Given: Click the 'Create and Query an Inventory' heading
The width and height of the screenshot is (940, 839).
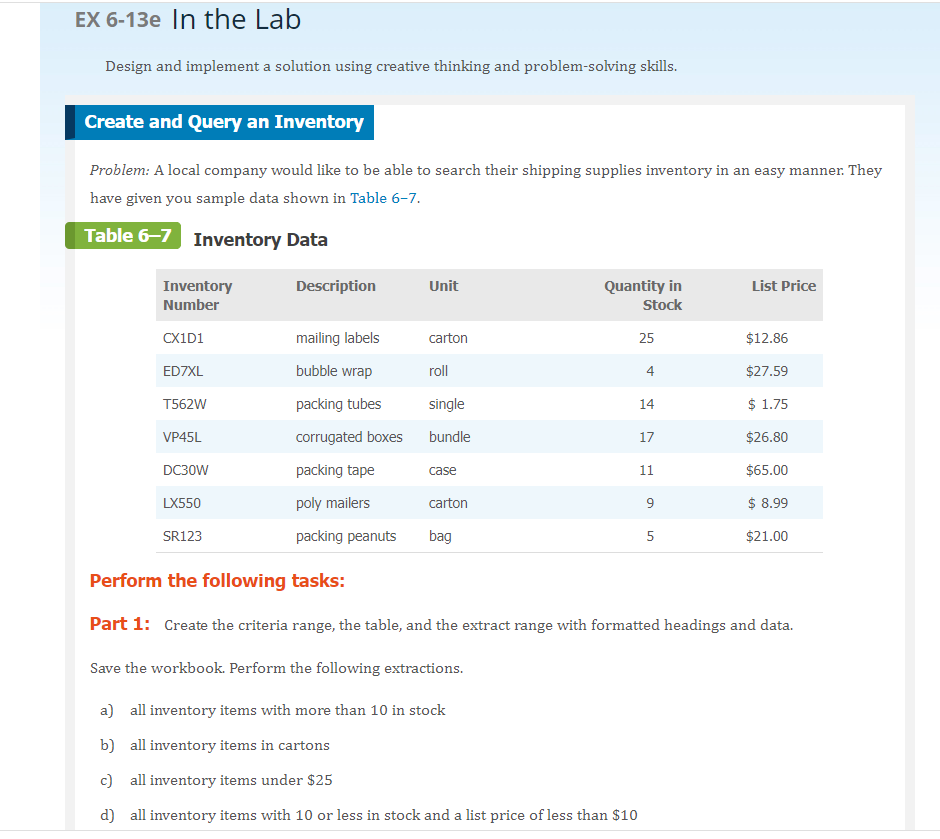Looking at the screenshot, I should [224, 122].
